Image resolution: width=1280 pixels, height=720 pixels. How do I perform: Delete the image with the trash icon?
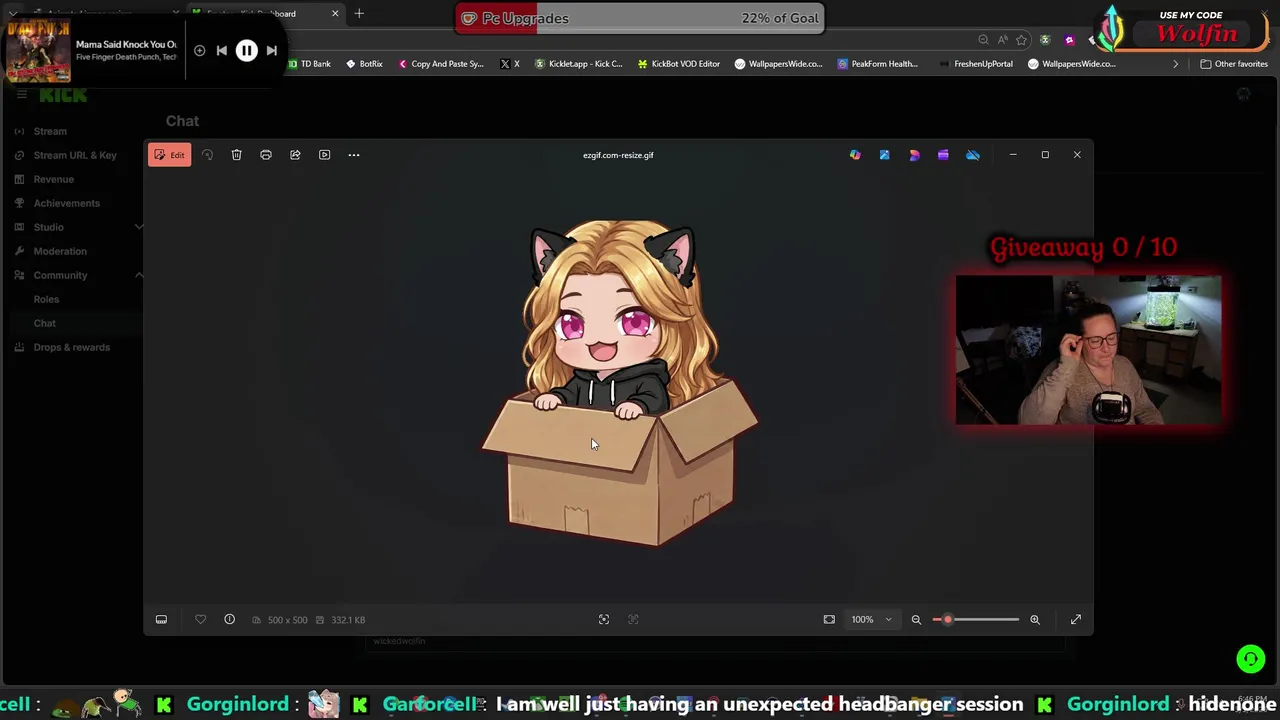coord(236,155)
